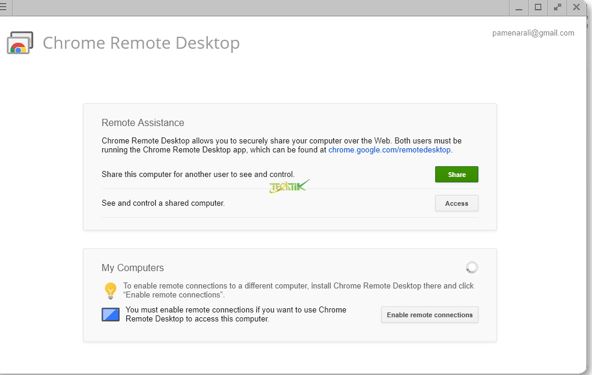Click the lightbulb tip icon
Image resolution: width=592 pixels, height=375 pixels.
click(x=111, y=291)
